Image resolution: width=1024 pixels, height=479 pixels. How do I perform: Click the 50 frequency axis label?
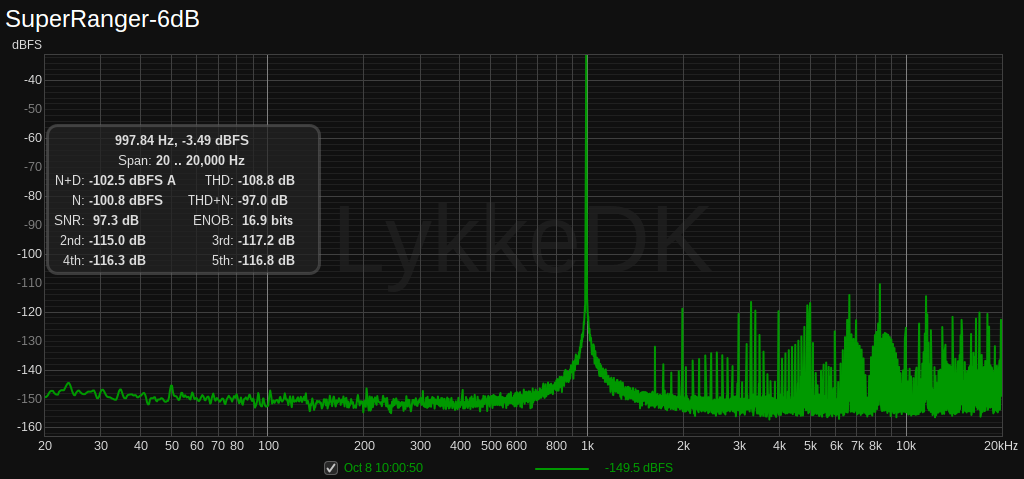(171, 446)
